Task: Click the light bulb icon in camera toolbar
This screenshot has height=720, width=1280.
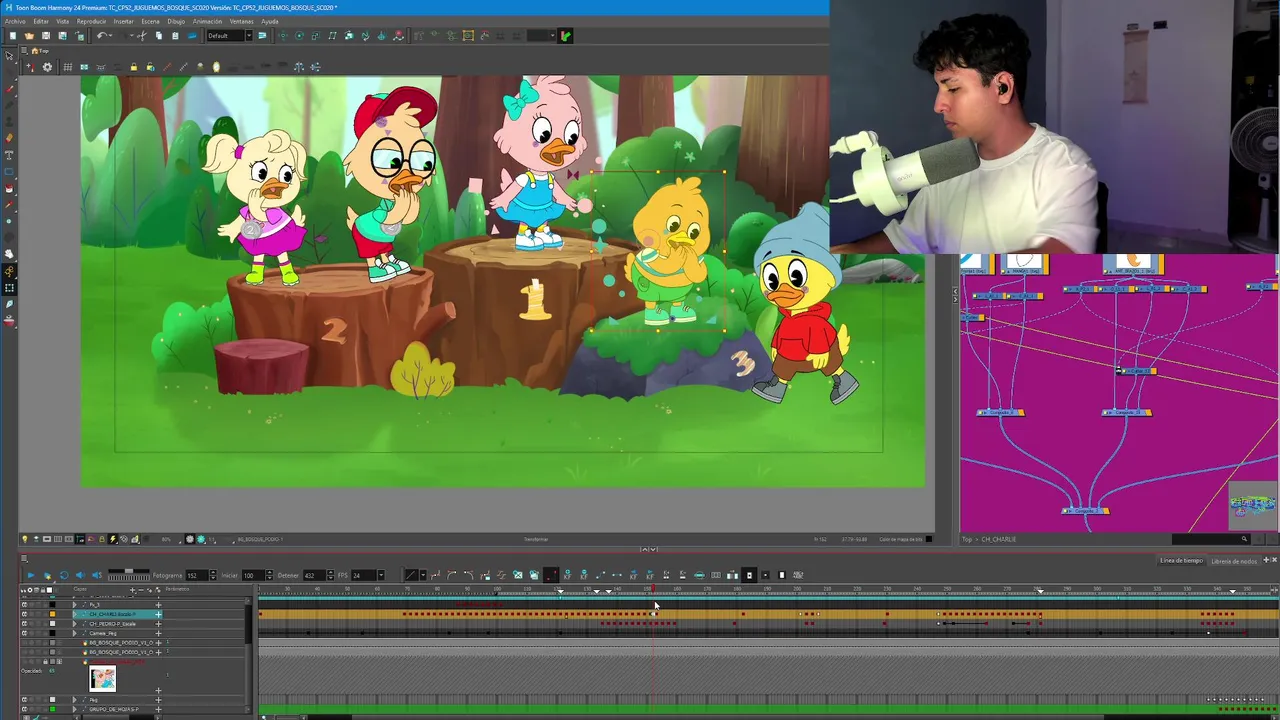Action: [x=216, y=67]
